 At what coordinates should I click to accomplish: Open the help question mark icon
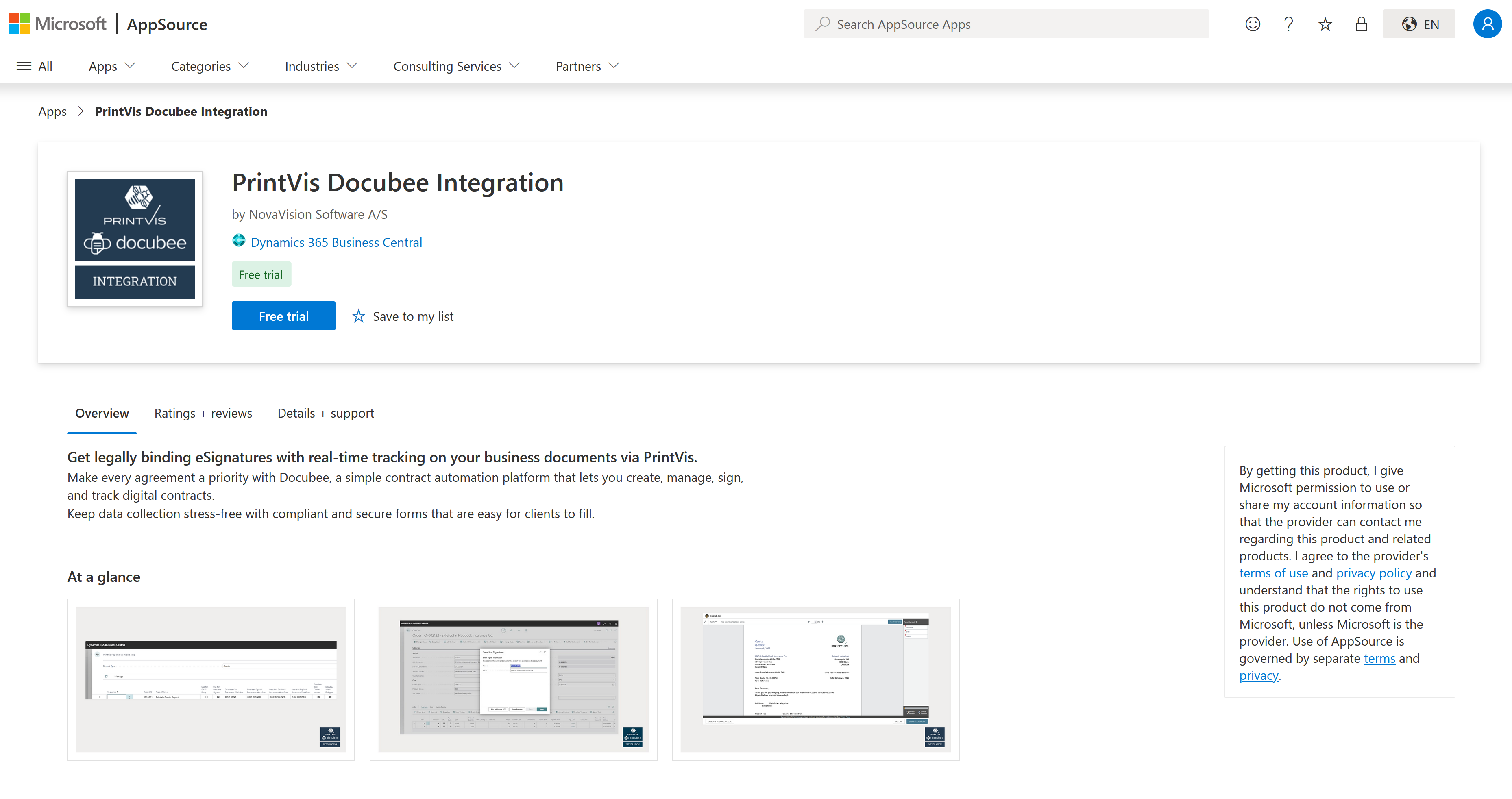(x=1288, y=24)
